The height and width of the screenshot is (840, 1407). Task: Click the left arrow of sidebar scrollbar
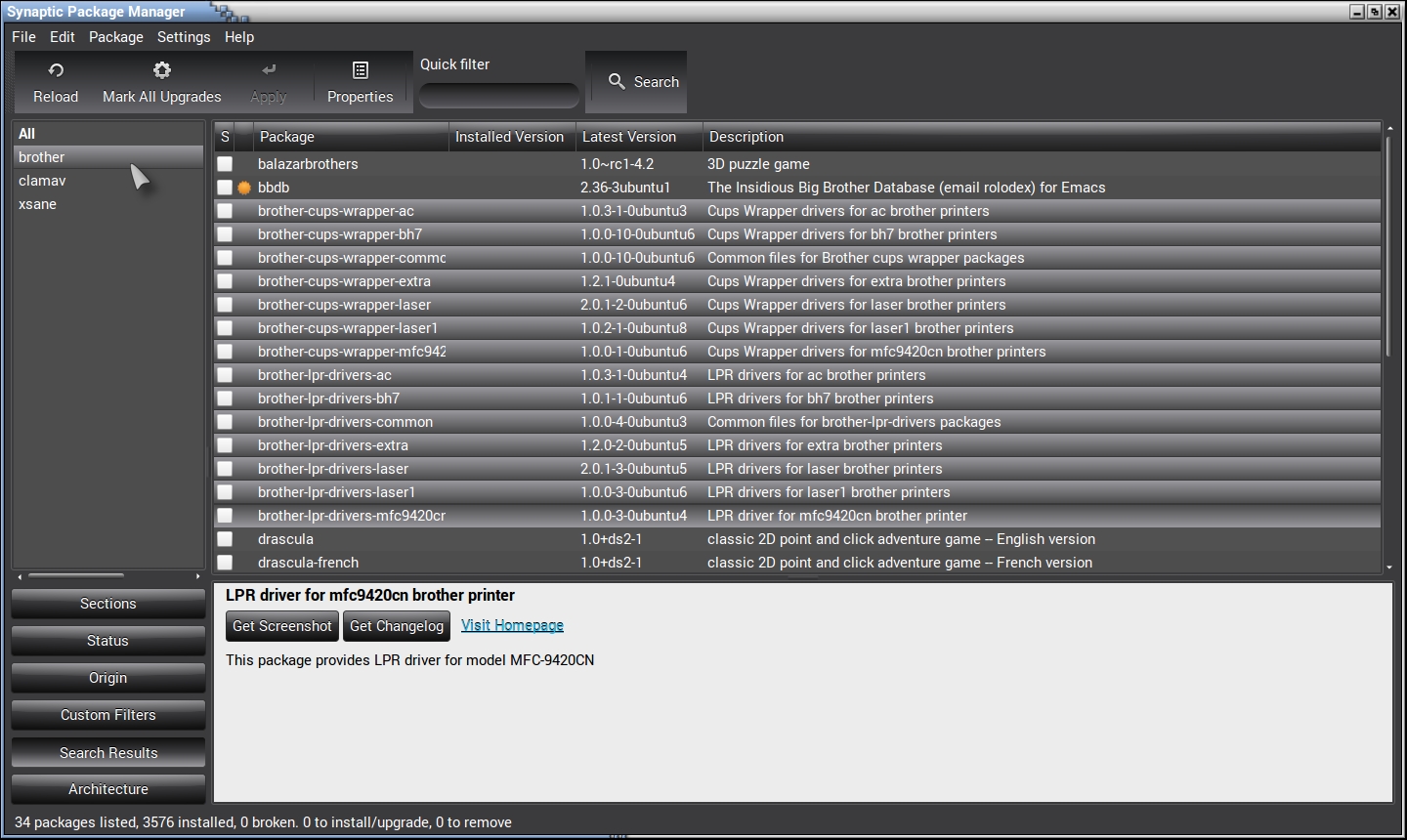click(20, 576)
